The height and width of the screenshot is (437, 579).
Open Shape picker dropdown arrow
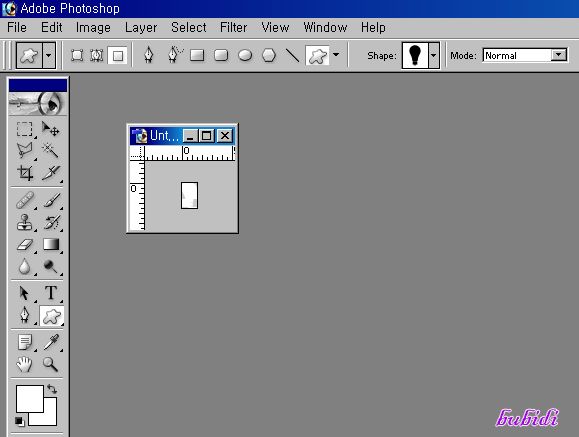point(434,56)
